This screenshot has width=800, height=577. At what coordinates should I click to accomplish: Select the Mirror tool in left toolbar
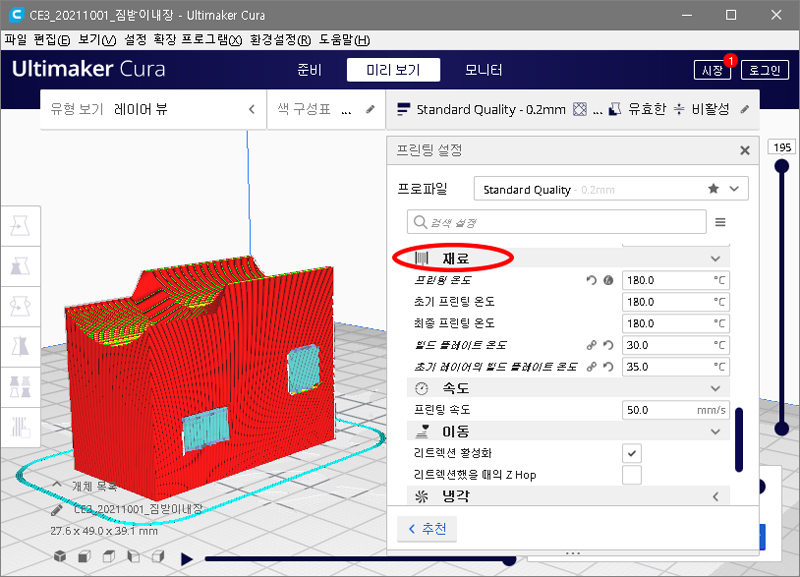[x=20, y=347]
